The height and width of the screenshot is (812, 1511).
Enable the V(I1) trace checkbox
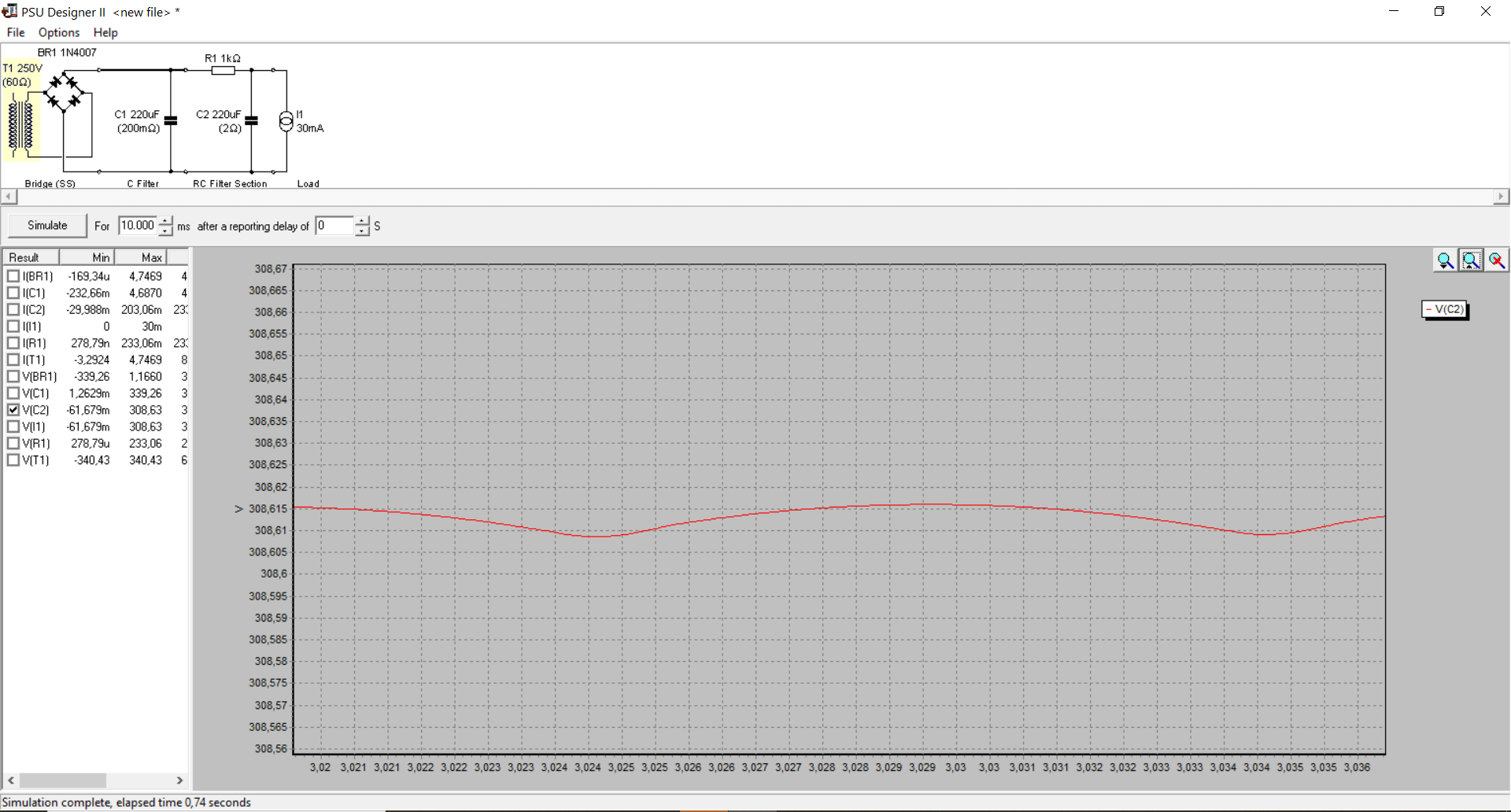[x=13, y=426]
